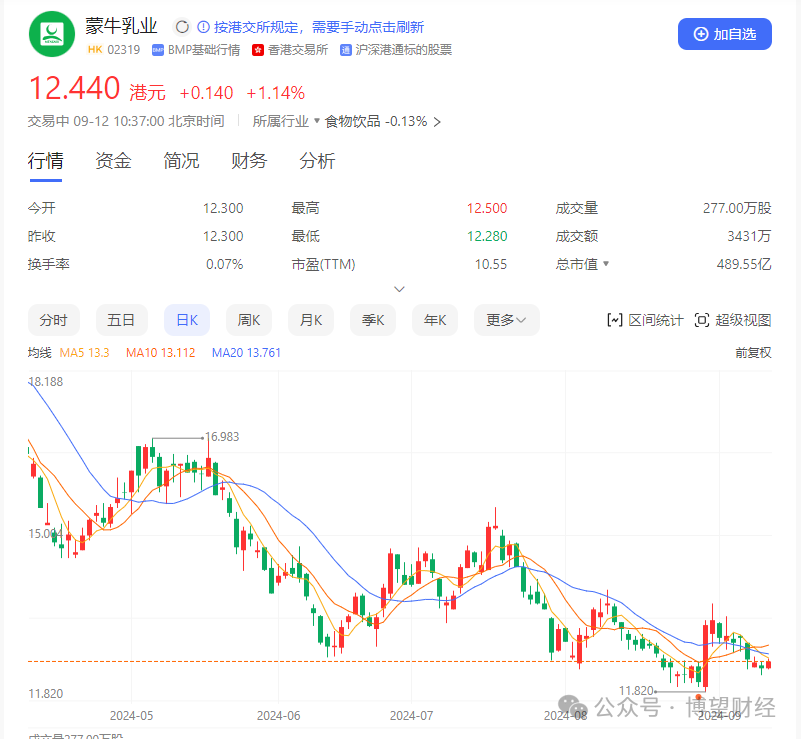801x739 pixels.
Task: Click the 总市值 value 489.55亿
Action: [744, 265]
